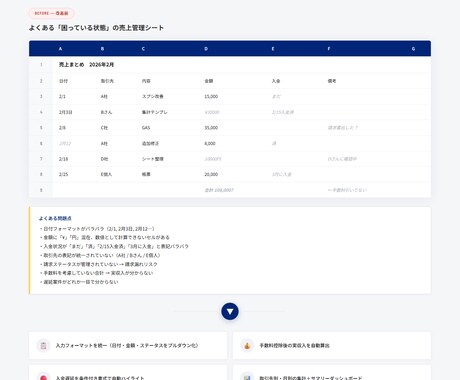Click the amount cell 8,000
Image resolution: width=460 pixels, height=380 pixels.
click(x=210, y=143)
